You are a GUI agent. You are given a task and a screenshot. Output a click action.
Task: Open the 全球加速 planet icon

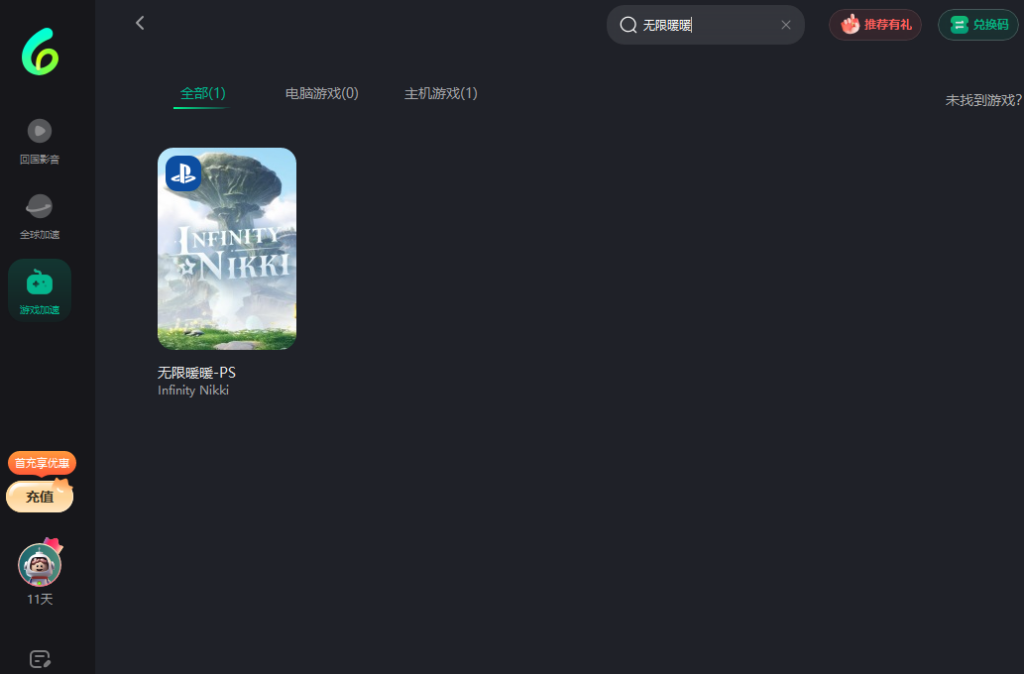pyautogui.click(x=40, y=207)
